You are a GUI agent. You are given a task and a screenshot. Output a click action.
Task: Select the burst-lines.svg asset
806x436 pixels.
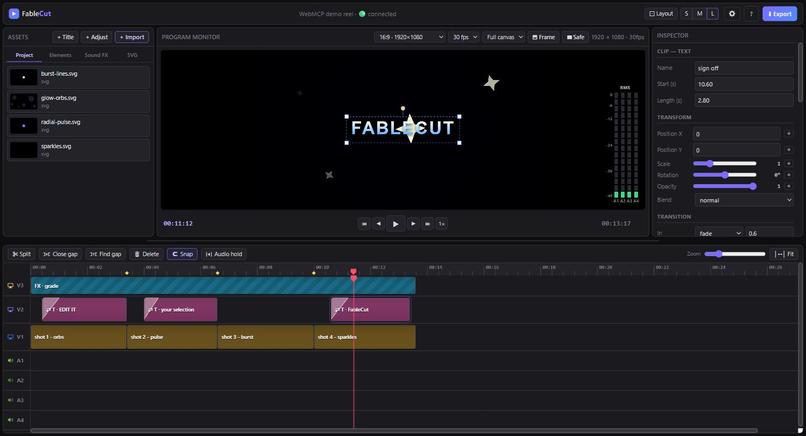[x=79, y=77]
